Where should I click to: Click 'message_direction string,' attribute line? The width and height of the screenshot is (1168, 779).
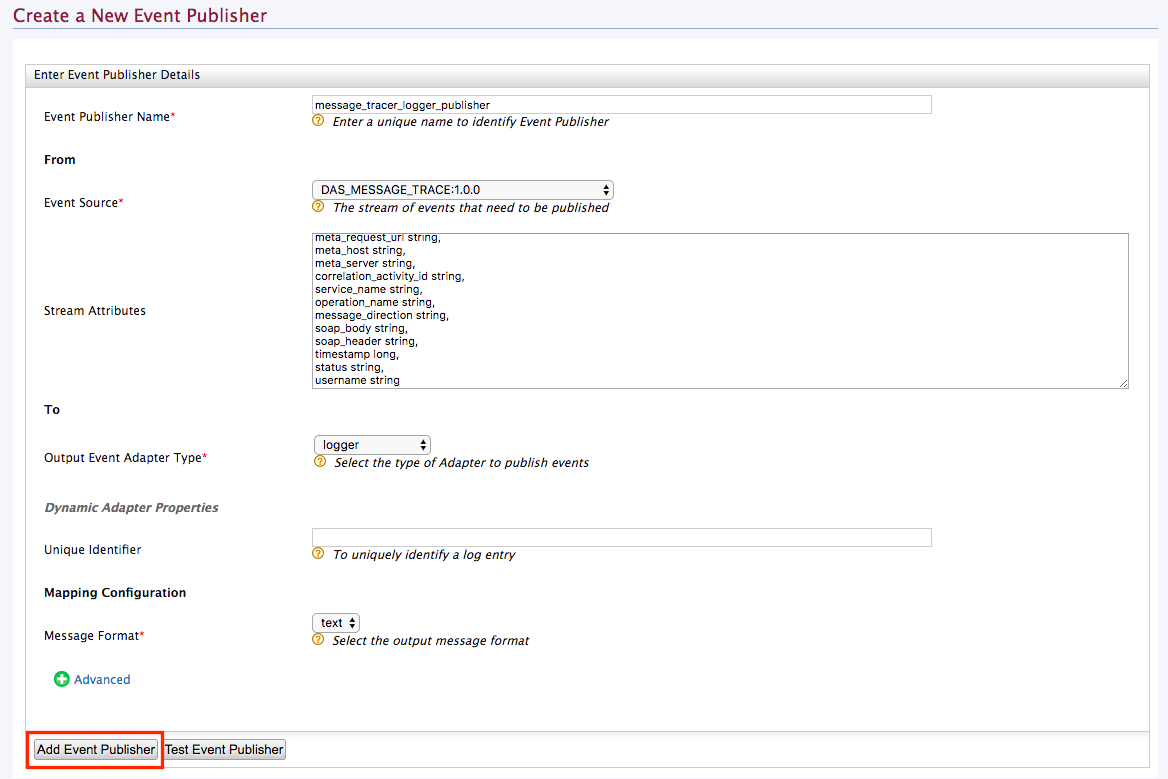coord(381,315)
